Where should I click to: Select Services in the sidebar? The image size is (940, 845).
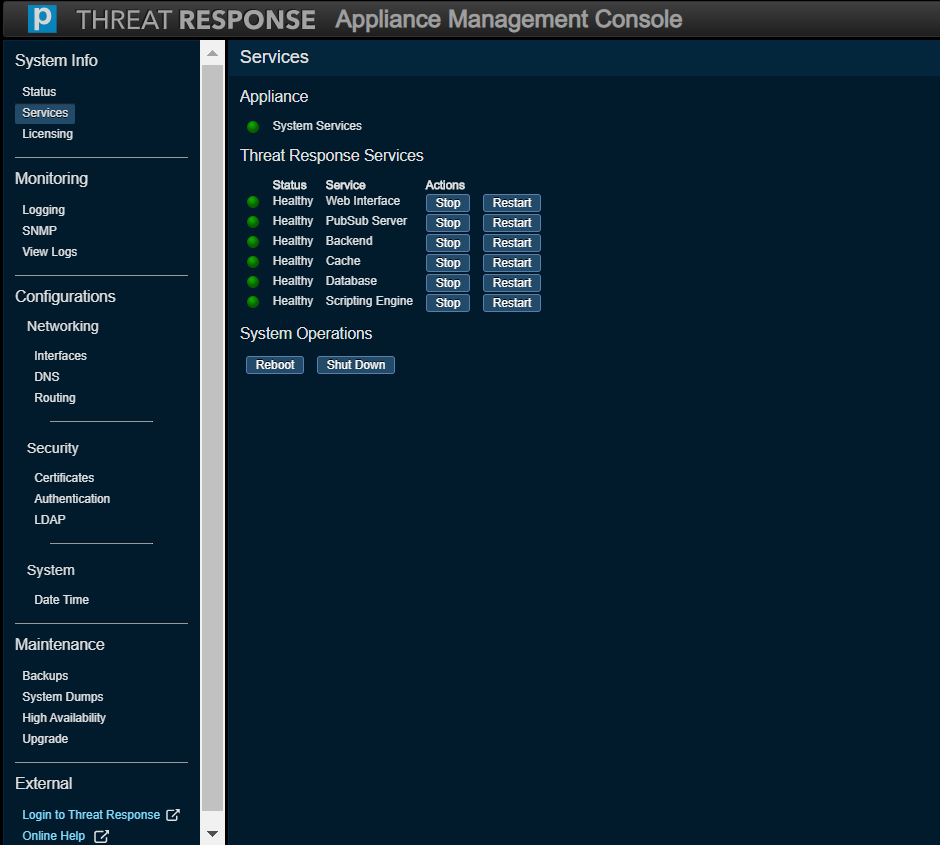pyautogui.click(x=45, y=113)
